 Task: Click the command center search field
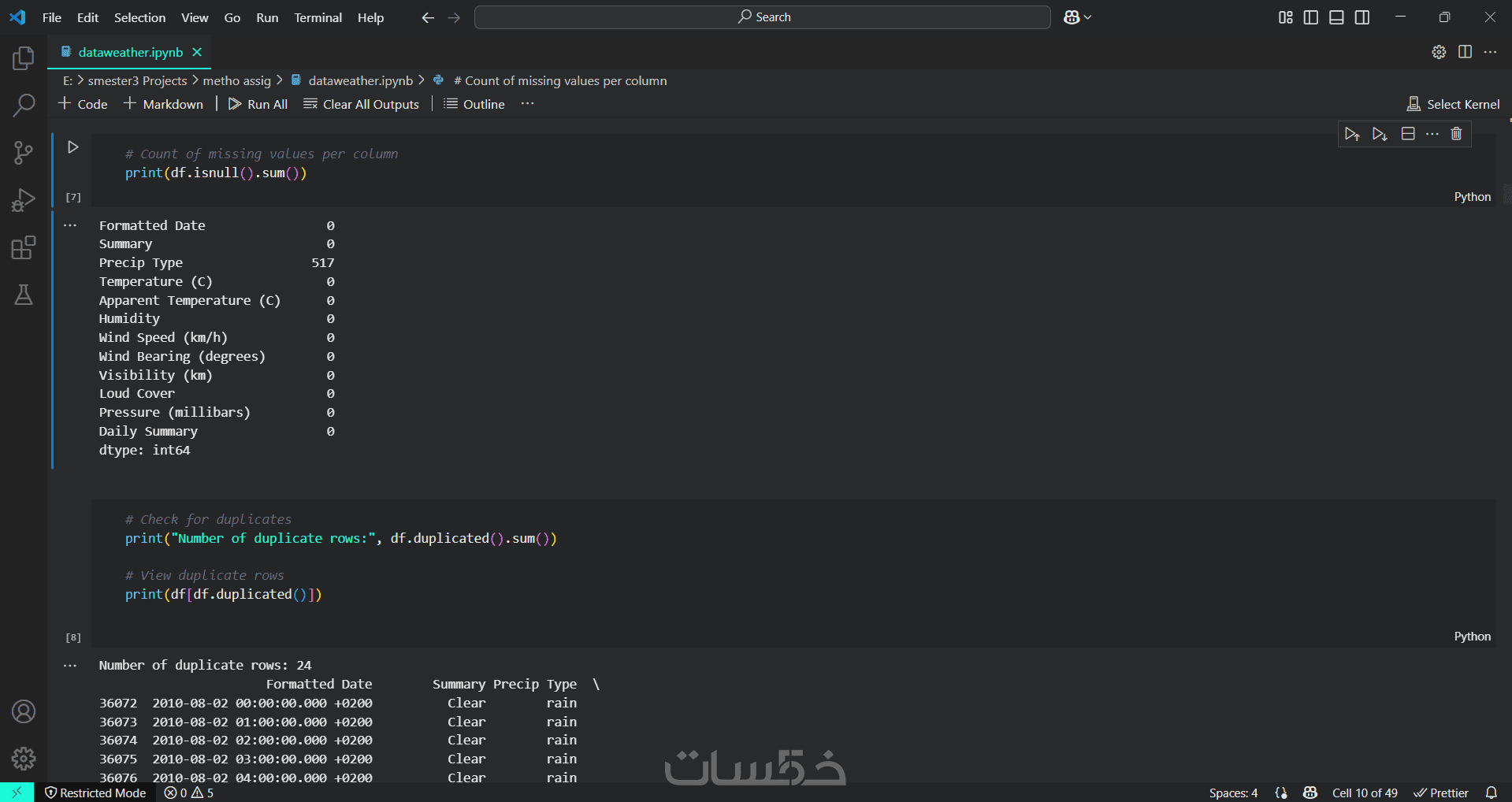click(762, 17)
